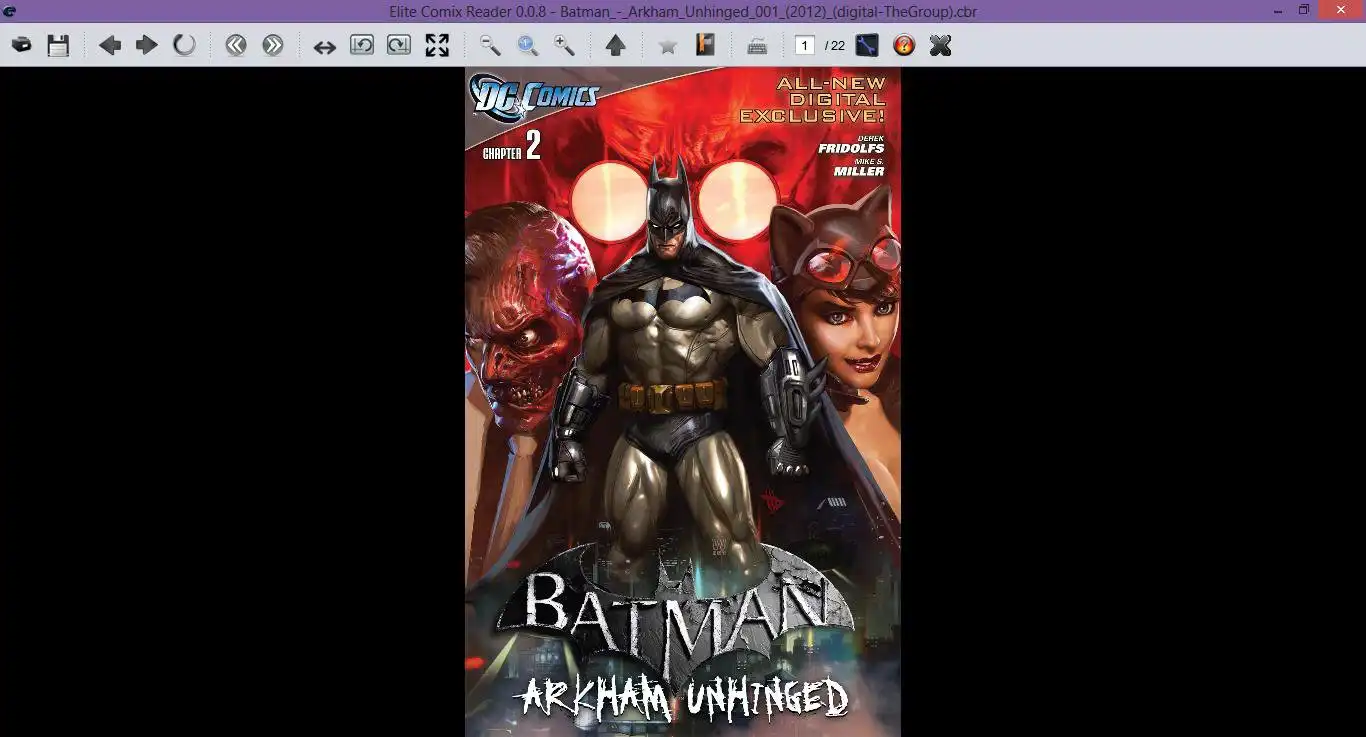Click the circular reload icon

pyautogui.click(x=184, y=45)
